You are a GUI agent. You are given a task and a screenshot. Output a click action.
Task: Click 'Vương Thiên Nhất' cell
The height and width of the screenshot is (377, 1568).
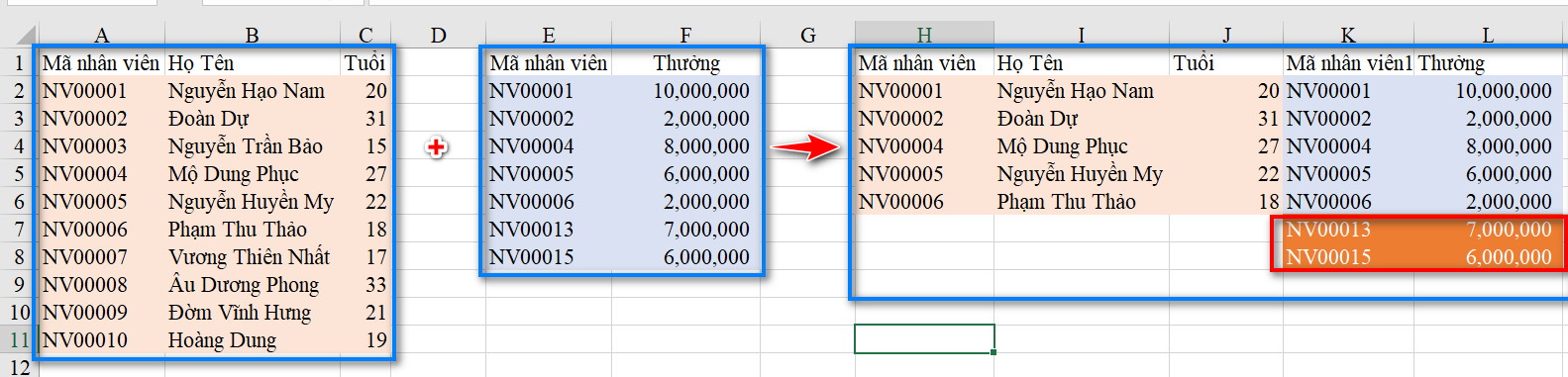tap(252, 257)
